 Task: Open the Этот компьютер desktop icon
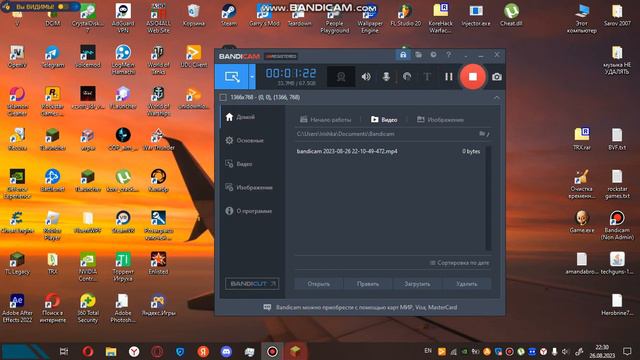pos(582,19)
